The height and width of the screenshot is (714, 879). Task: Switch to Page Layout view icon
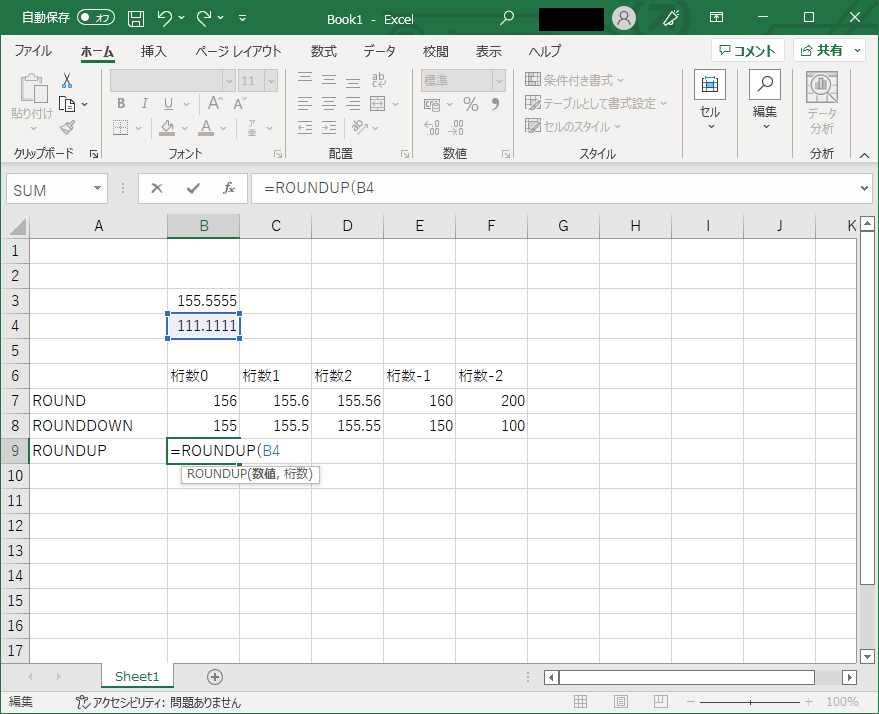[621, 702]
